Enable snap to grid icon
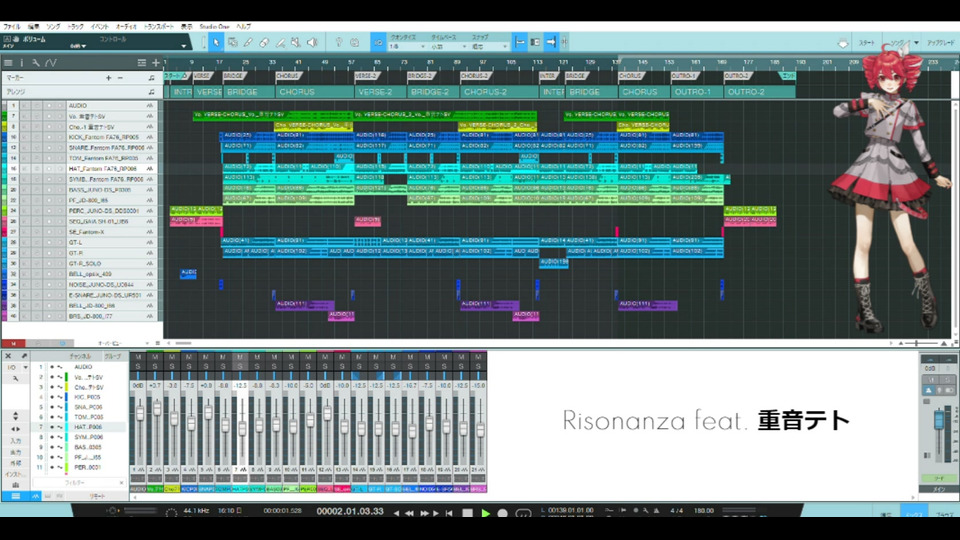Image resolution: width=960 pixels, height=540 pixels. (x=519, y=42)
